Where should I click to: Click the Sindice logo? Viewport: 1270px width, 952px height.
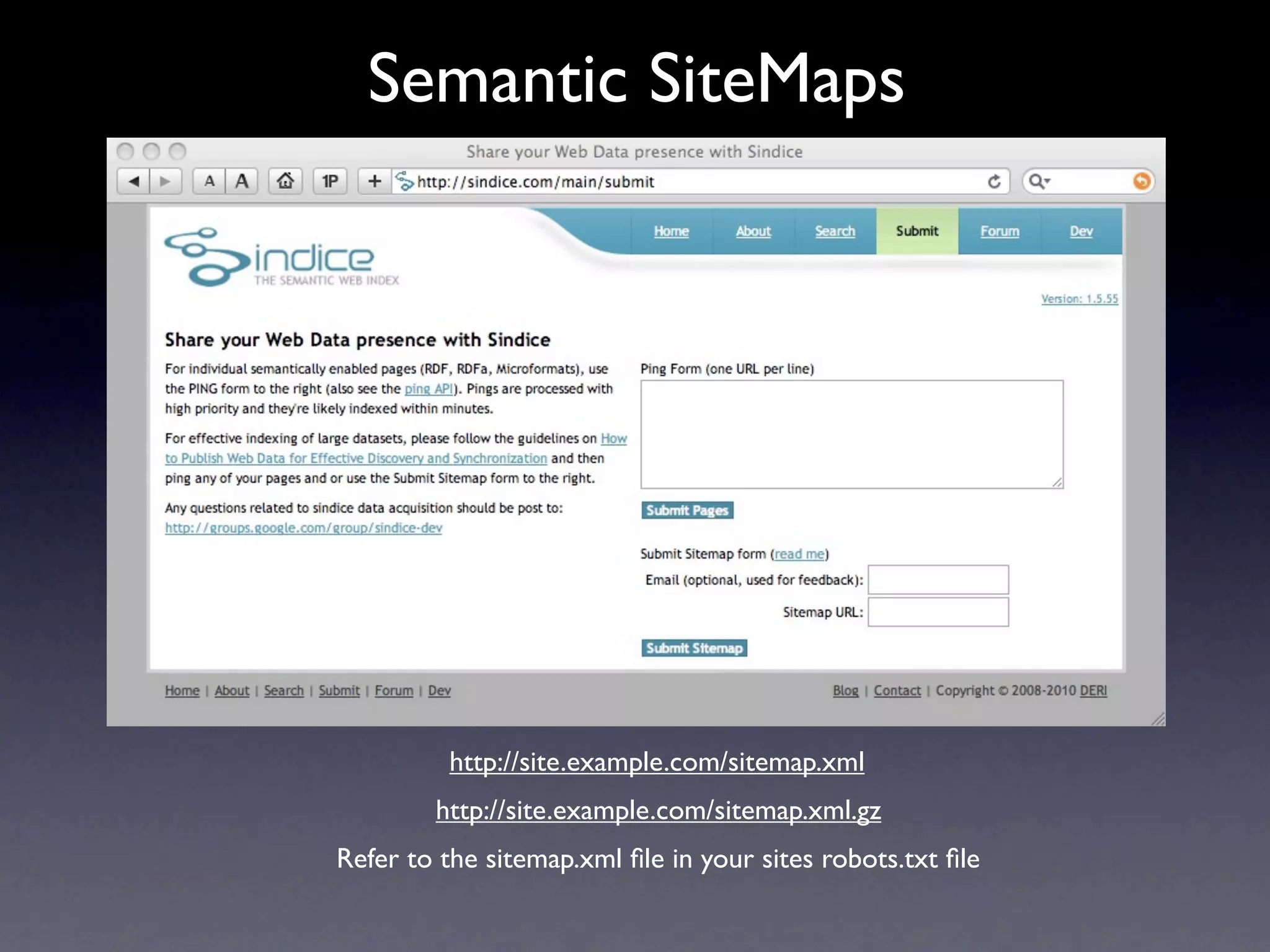281,257
